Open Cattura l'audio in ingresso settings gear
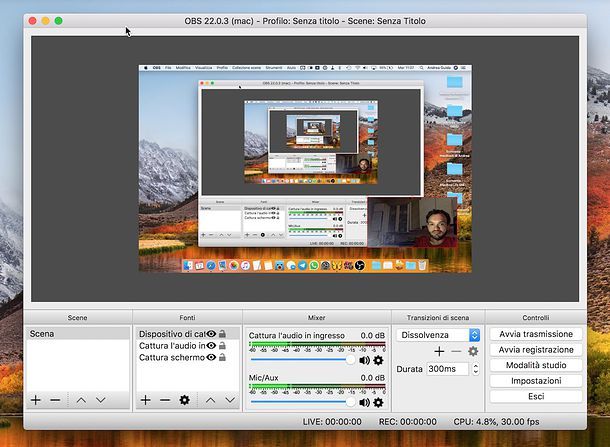This screenshot has width=610, height=447. [378, 360]
